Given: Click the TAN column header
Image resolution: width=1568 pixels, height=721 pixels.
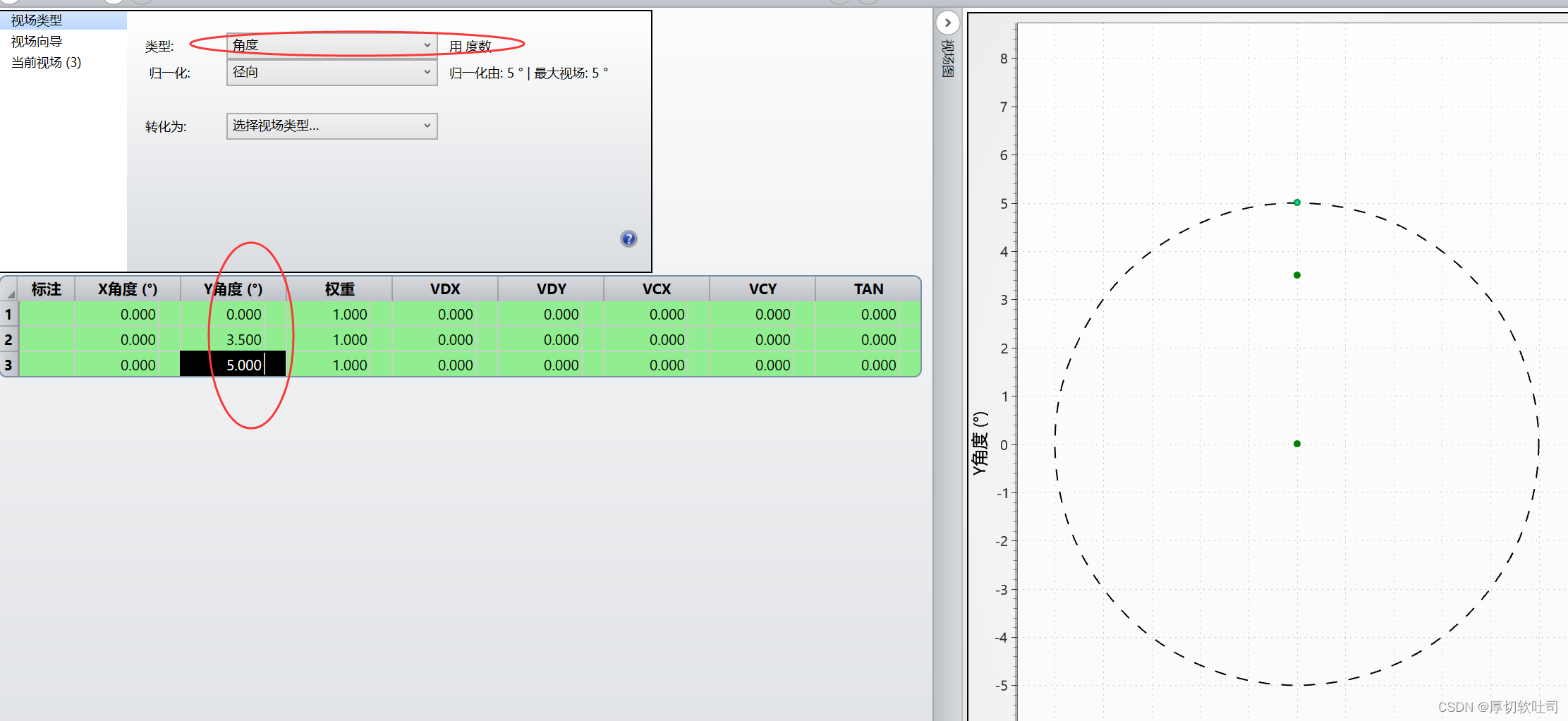Looking at the screenshot, I should tap(868, 289).
